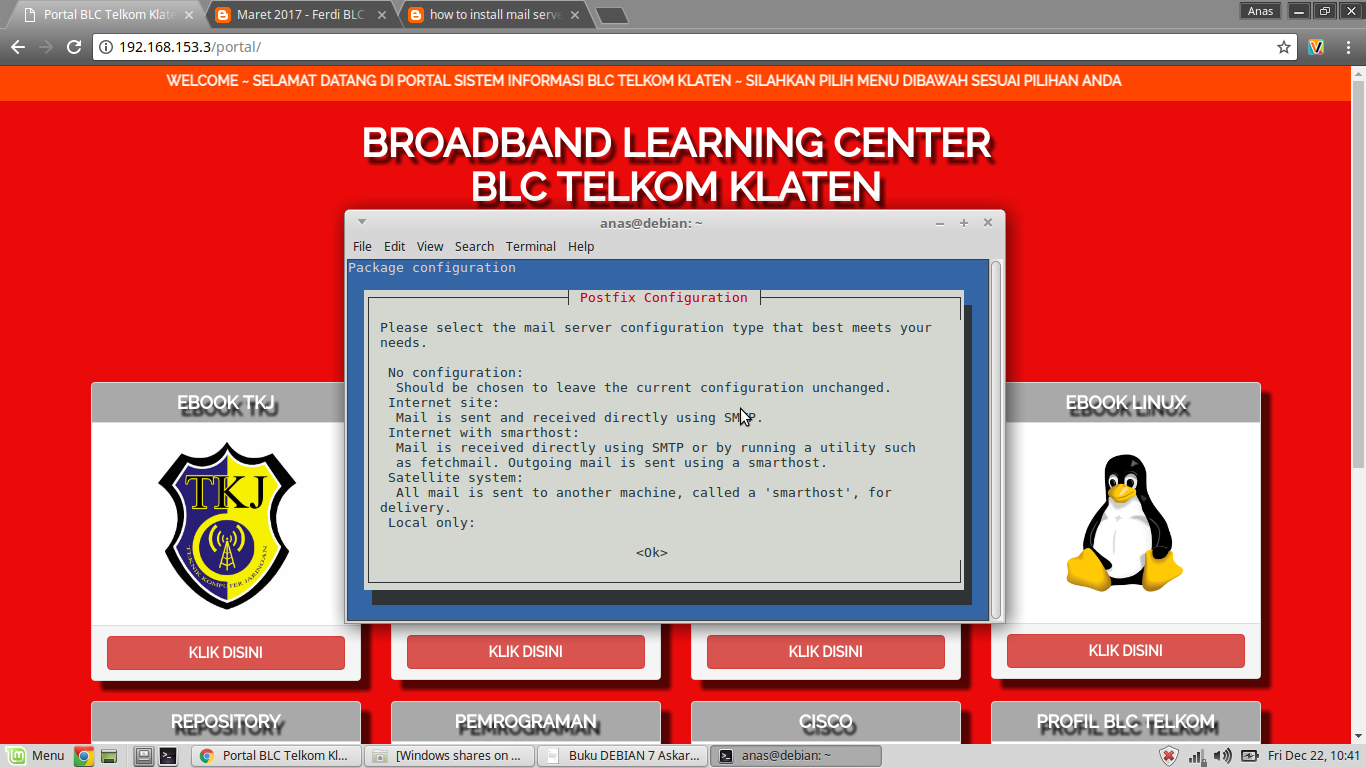Viewport: 1366px width, 768px height.
Task: Click the red shield tray icon
Action: pos(1168,756)
